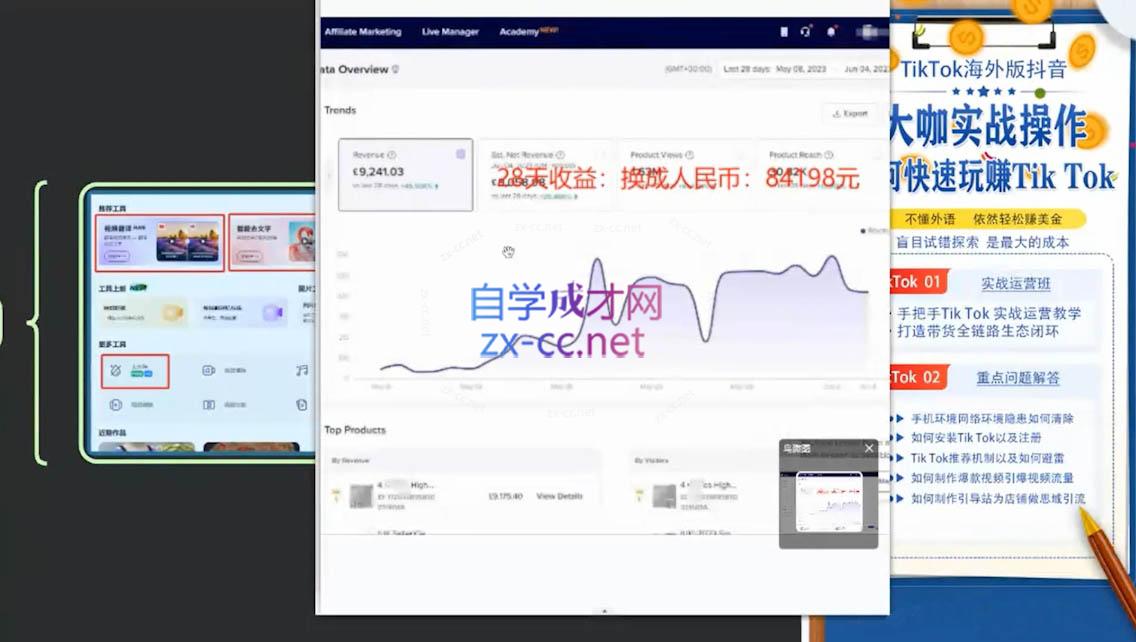1136x642 pixels.
Task: Open the 智能去文字 tool card in left app
Action: tap(272, 243)
